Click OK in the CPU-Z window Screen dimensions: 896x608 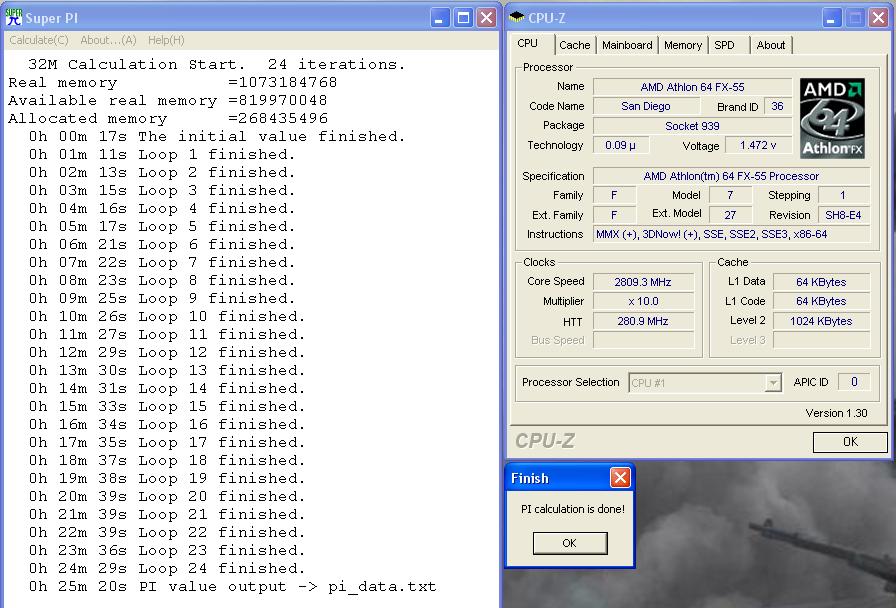[x=850, y=442]
